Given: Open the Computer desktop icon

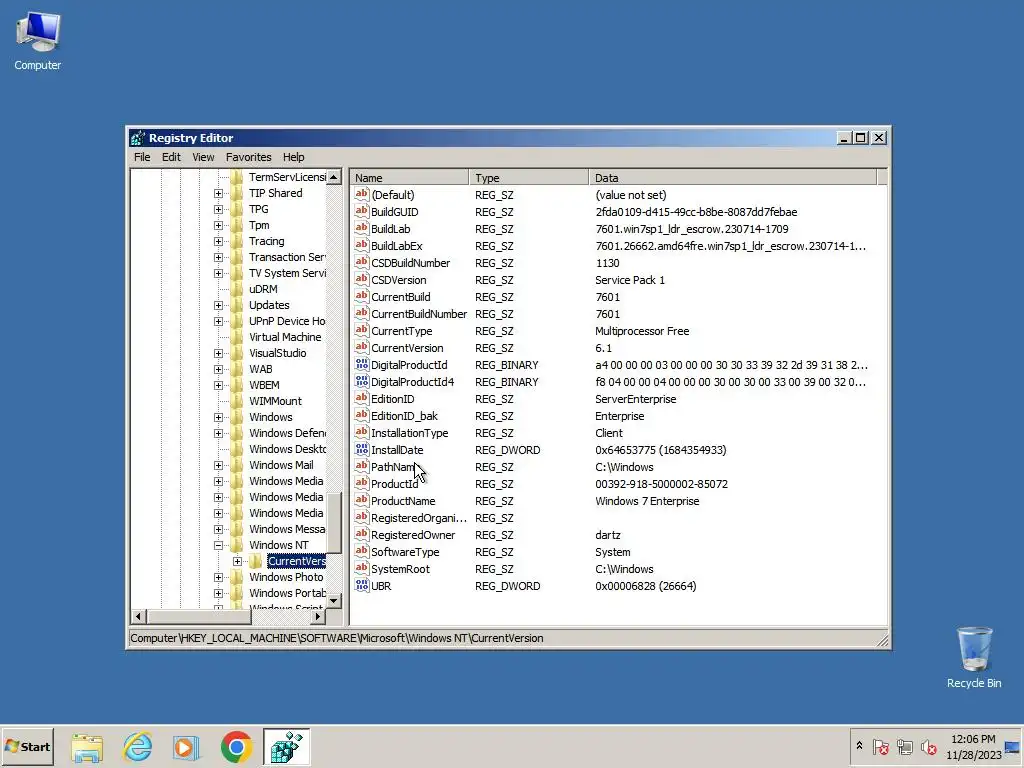Looking at the screenshot, I should tap(37, 42).
